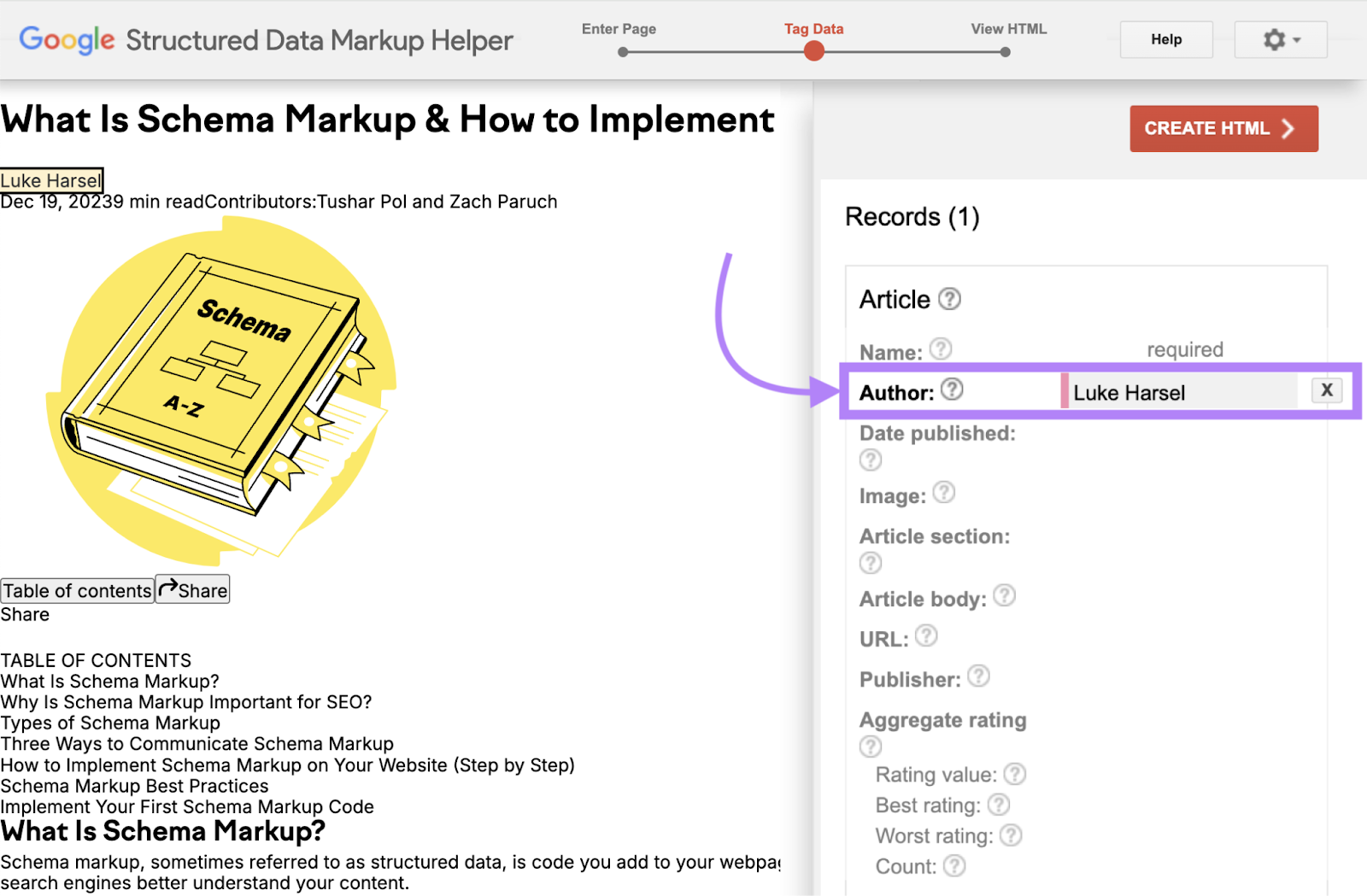Show help for the Author field

[x=952, y=389]
